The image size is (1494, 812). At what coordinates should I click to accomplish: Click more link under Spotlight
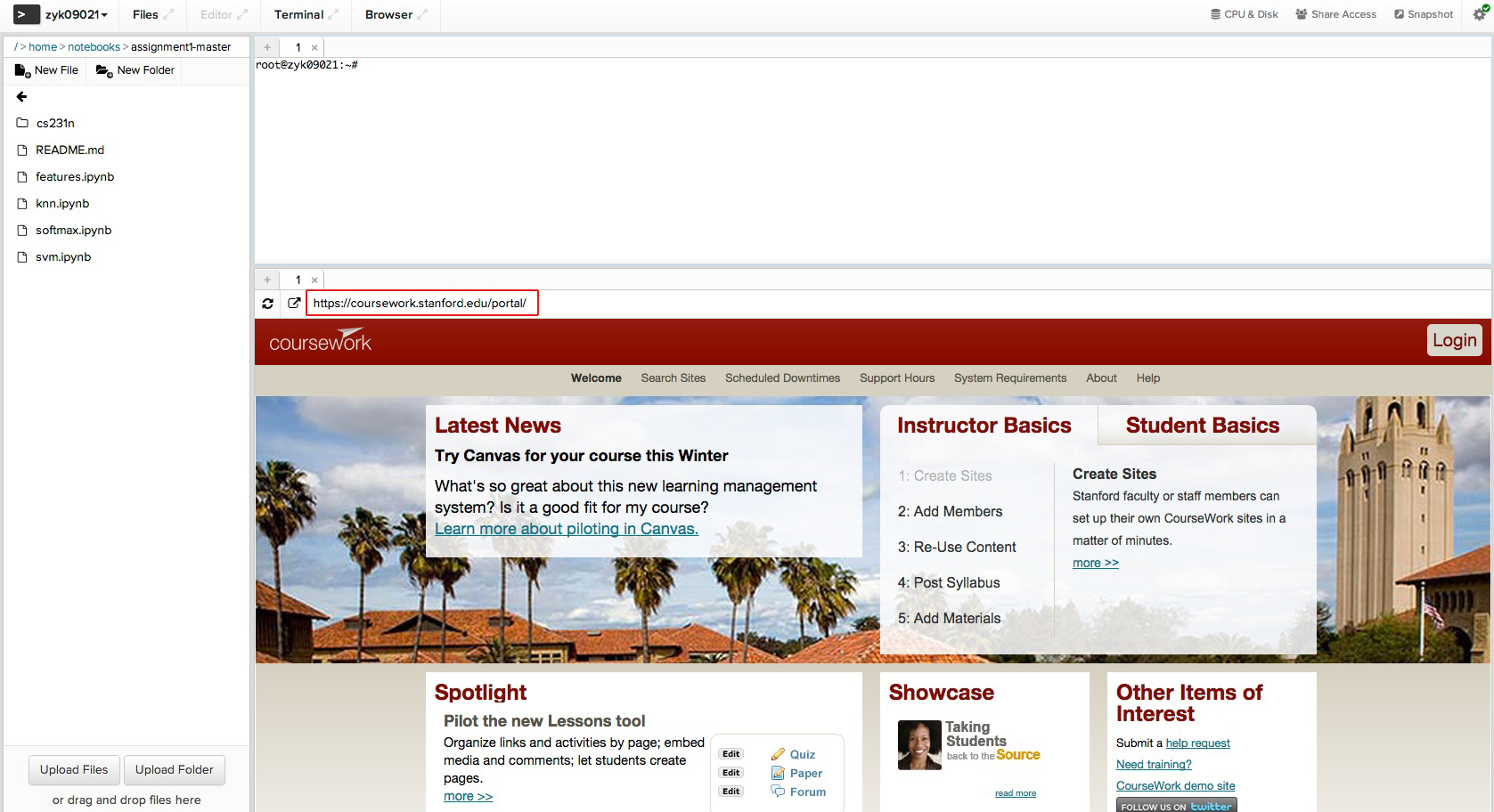tap(468, 797)
